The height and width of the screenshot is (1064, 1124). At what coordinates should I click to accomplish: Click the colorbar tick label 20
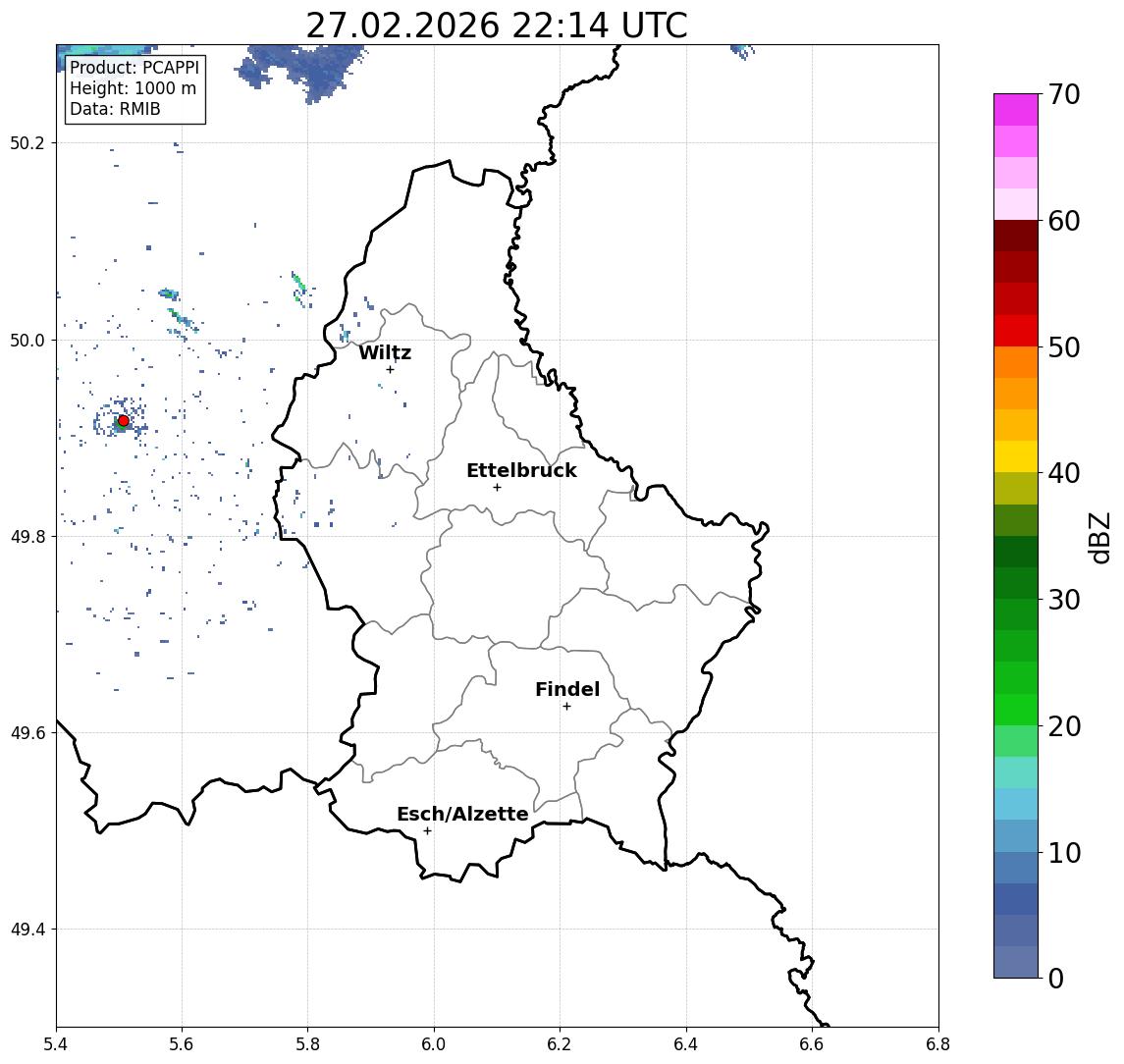click(1064, 725)
